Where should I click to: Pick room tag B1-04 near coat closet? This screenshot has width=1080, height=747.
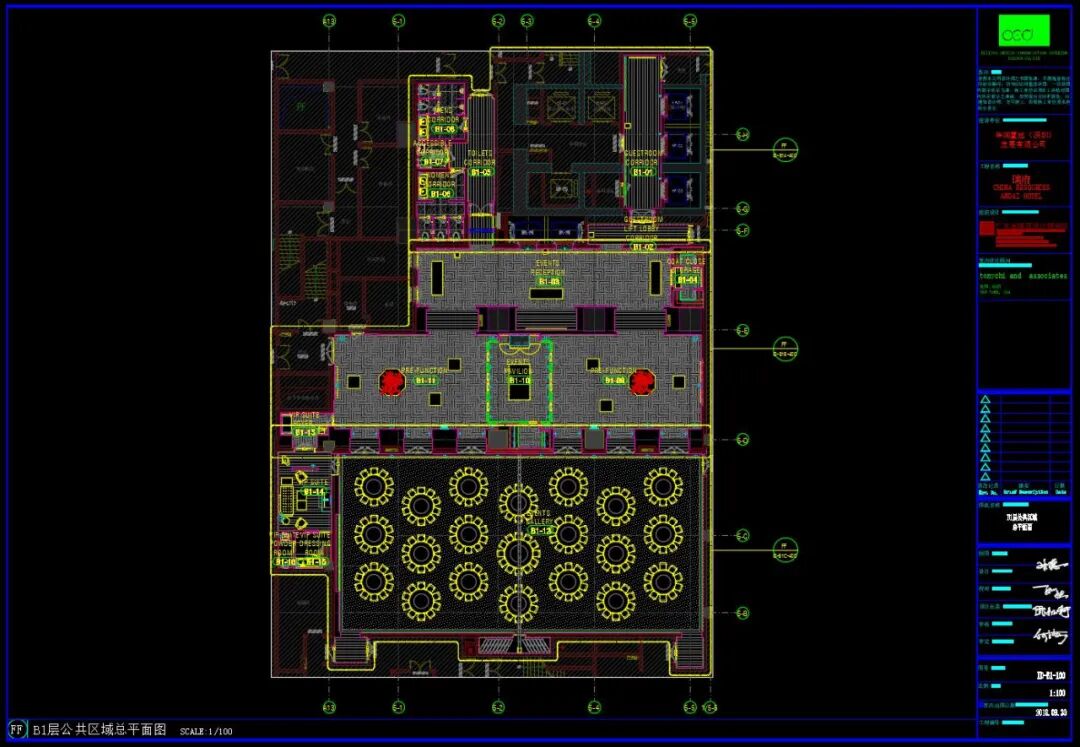click(687, 280)
